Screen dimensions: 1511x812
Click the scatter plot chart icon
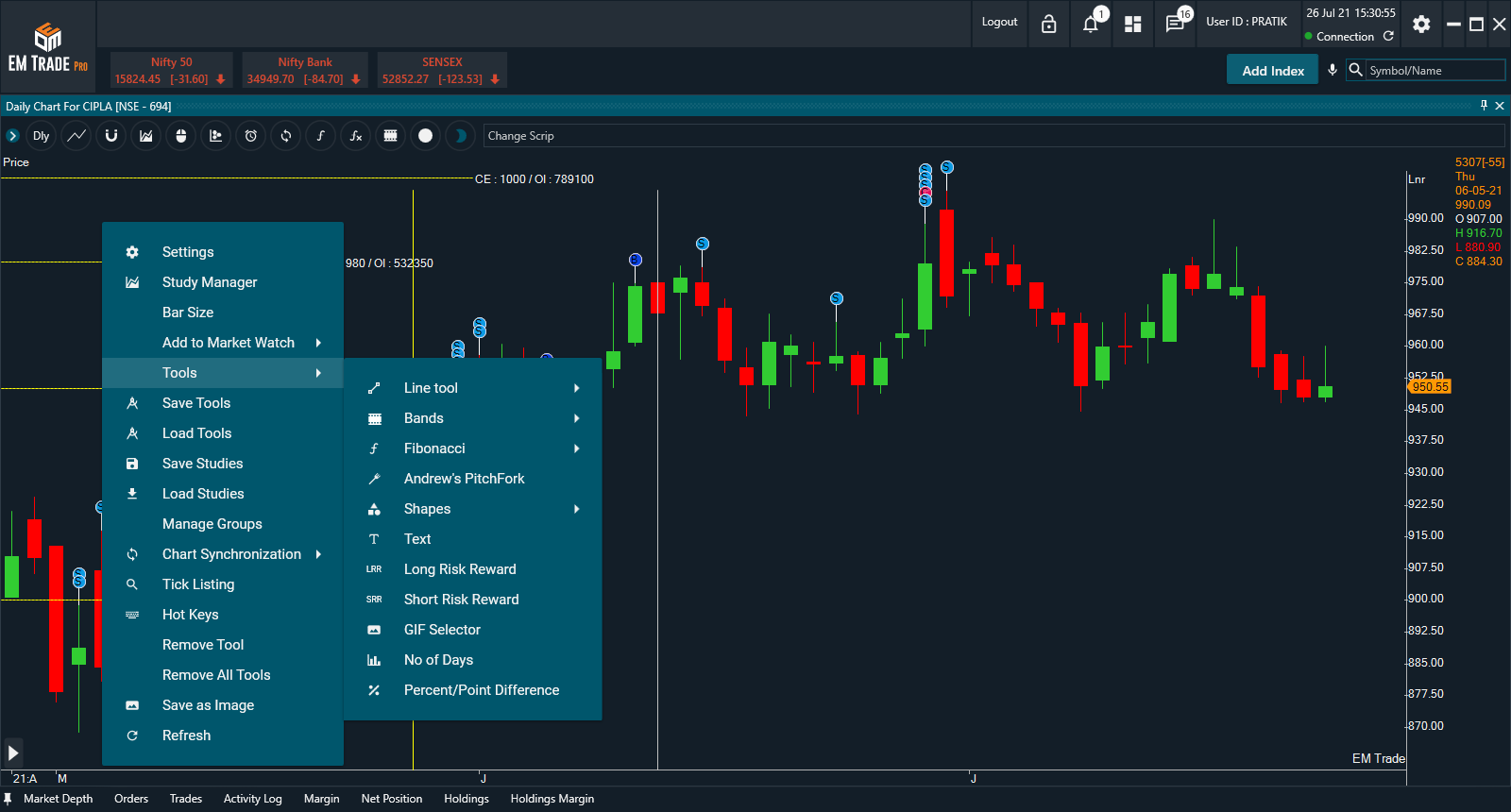click(x=216, y=136)
